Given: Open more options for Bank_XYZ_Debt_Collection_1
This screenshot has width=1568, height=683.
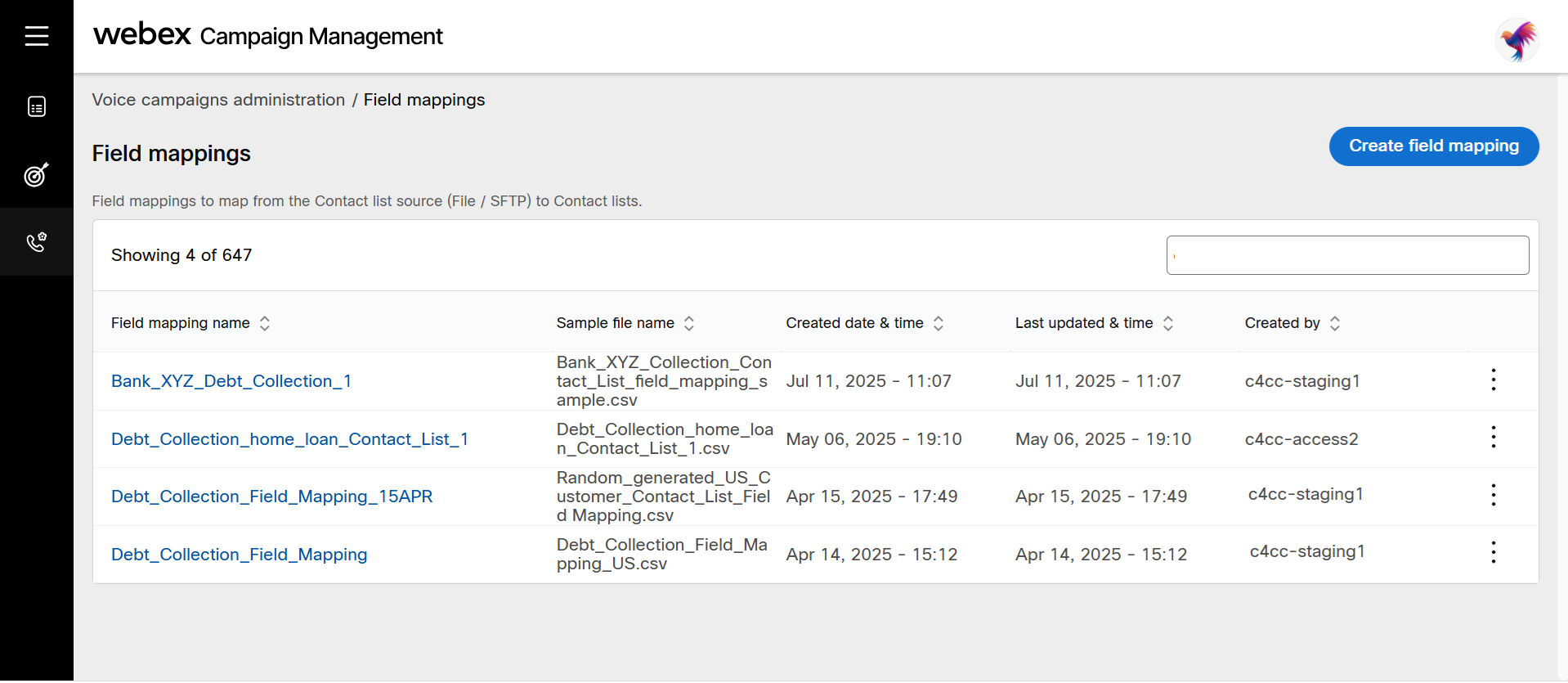Looking at the screenshot, I should pos(1493,380).
